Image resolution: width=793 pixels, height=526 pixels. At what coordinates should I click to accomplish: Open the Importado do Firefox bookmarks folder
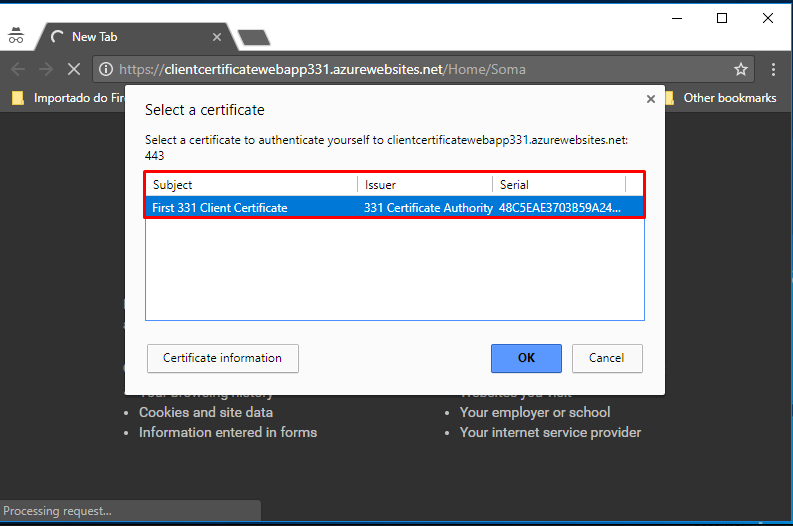(68, 98)
